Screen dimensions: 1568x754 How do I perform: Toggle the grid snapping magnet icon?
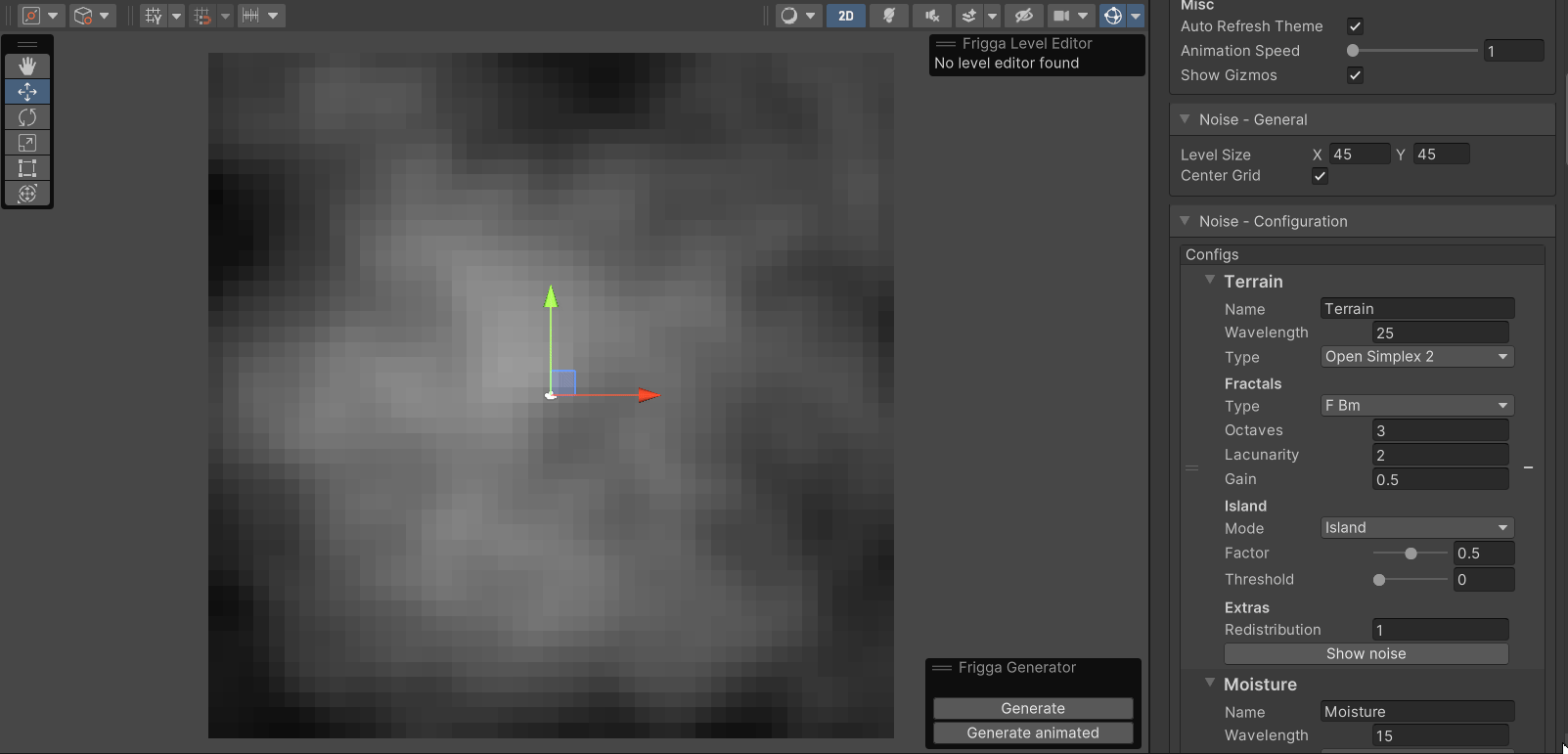tap(202, 16)
